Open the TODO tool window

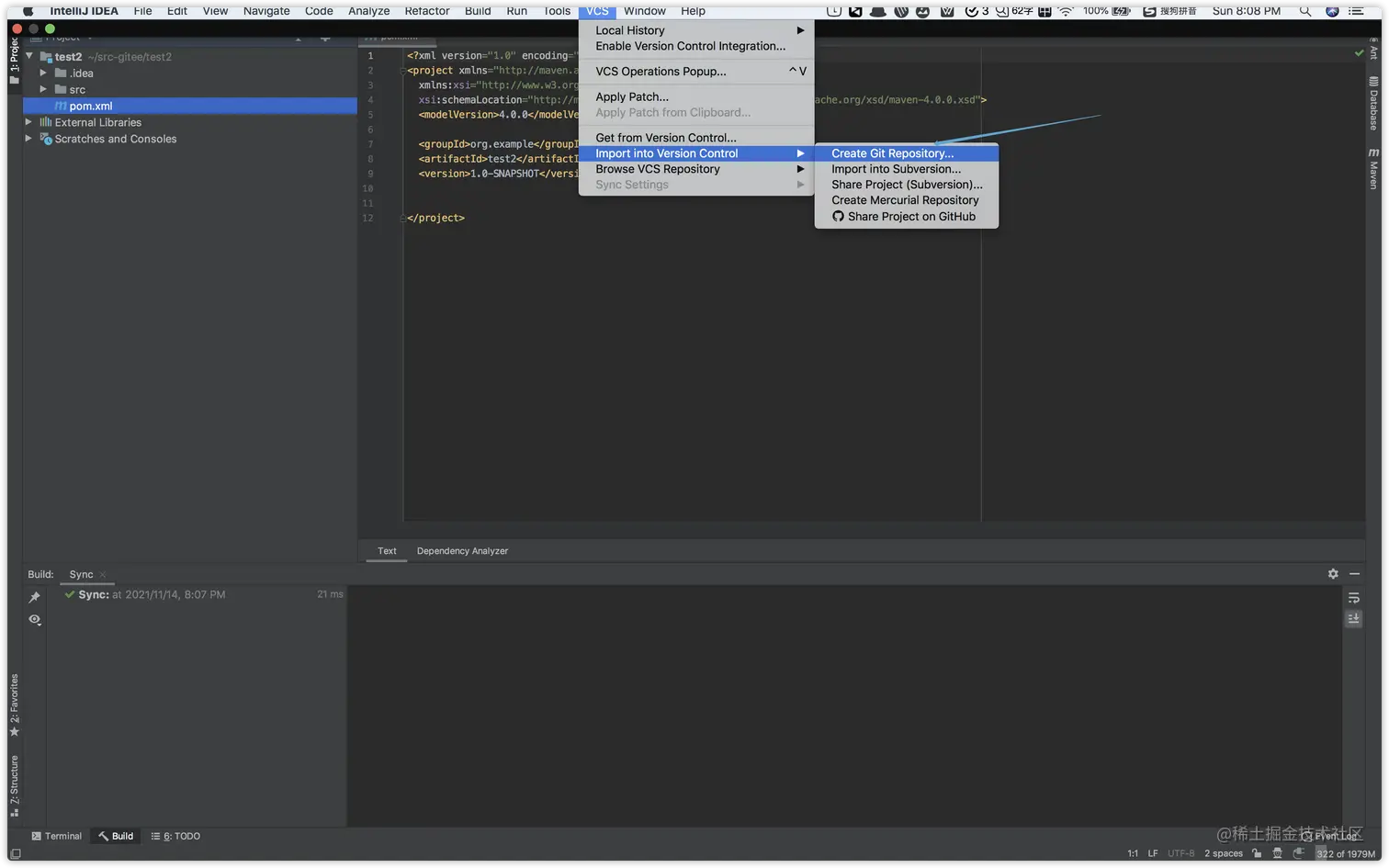coord(175,837)
